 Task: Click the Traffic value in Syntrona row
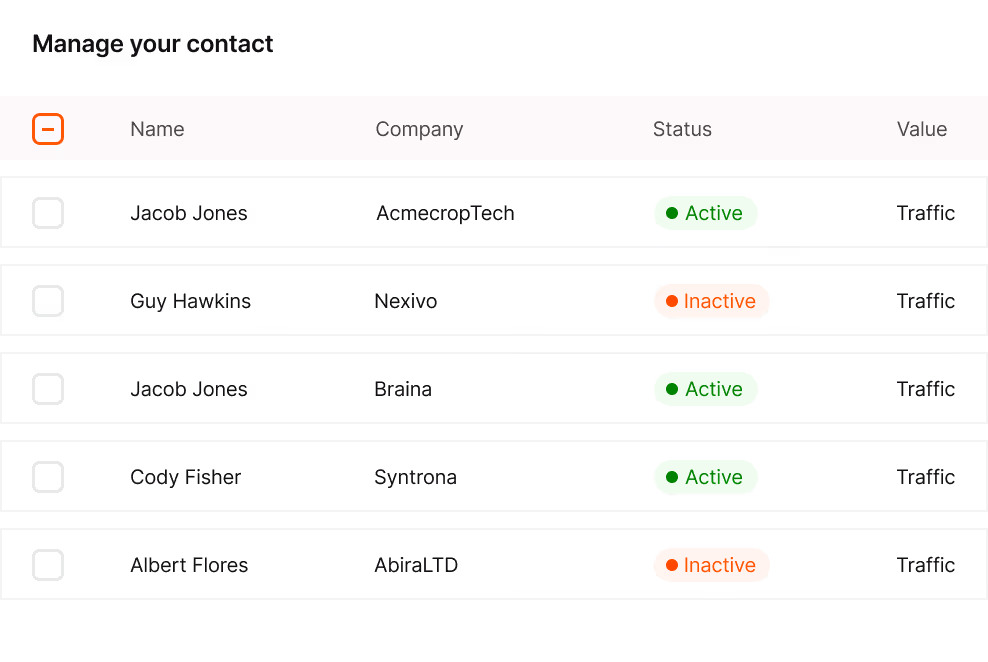926,477
